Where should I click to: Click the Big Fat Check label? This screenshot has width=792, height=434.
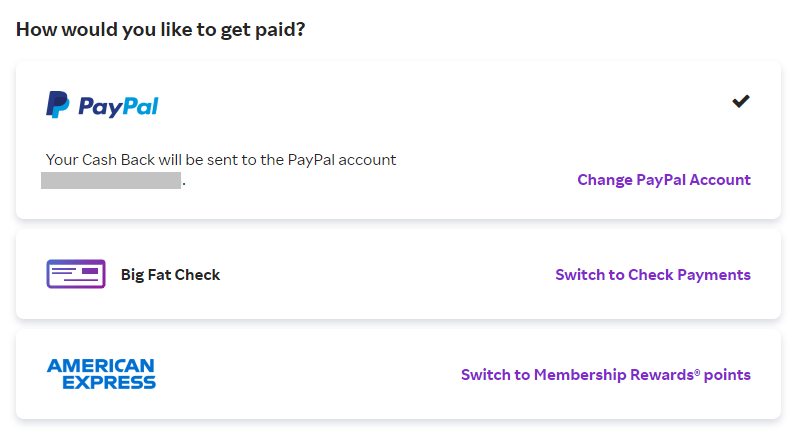[170, 275]
